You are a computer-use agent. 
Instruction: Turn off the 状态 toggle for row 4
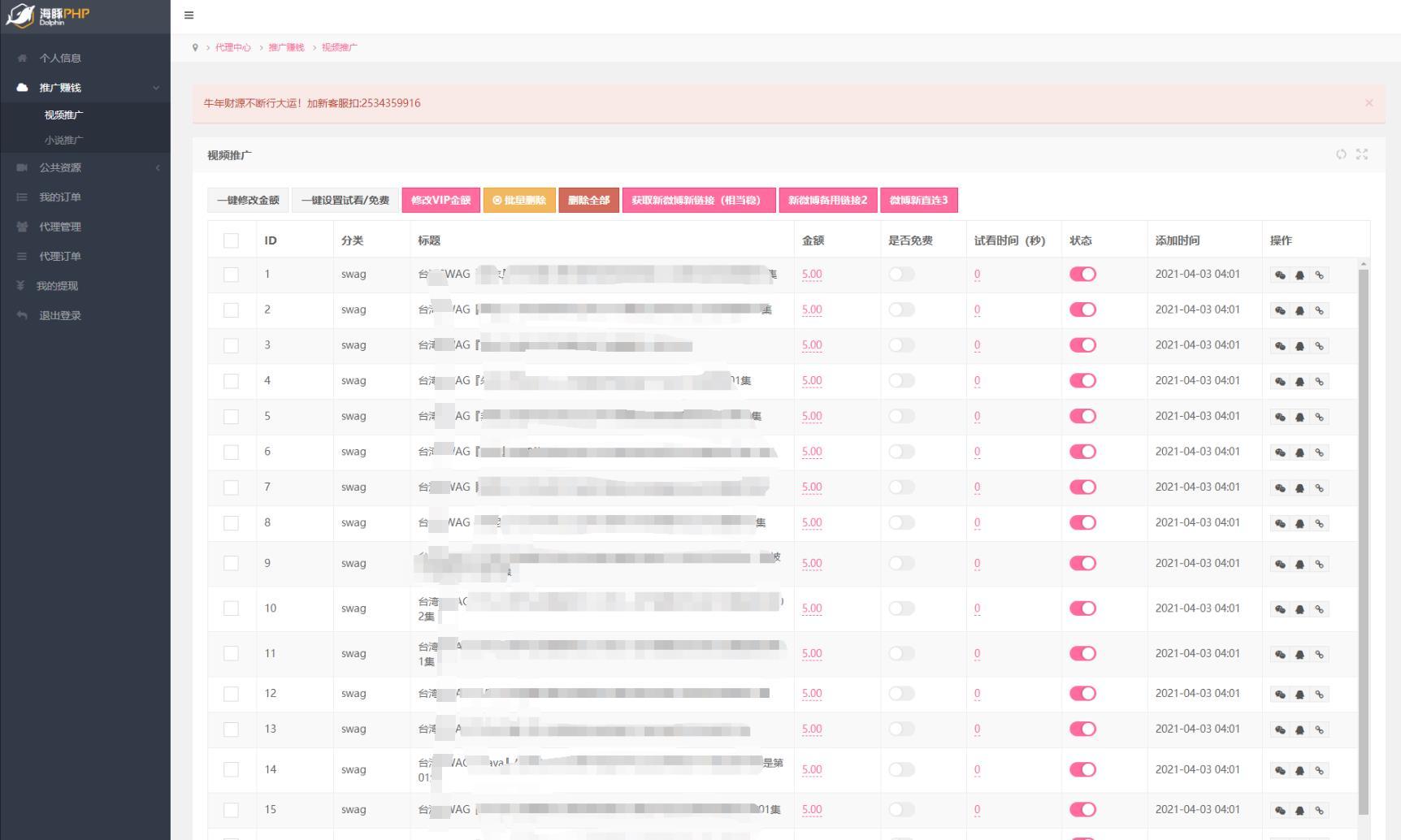(x=1082, y=380)
